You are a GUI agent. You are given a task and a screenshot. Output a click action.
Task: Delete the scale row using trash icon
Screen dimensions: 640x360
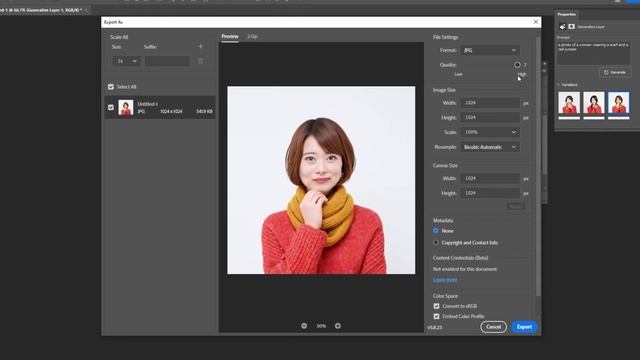pos(200,61)
